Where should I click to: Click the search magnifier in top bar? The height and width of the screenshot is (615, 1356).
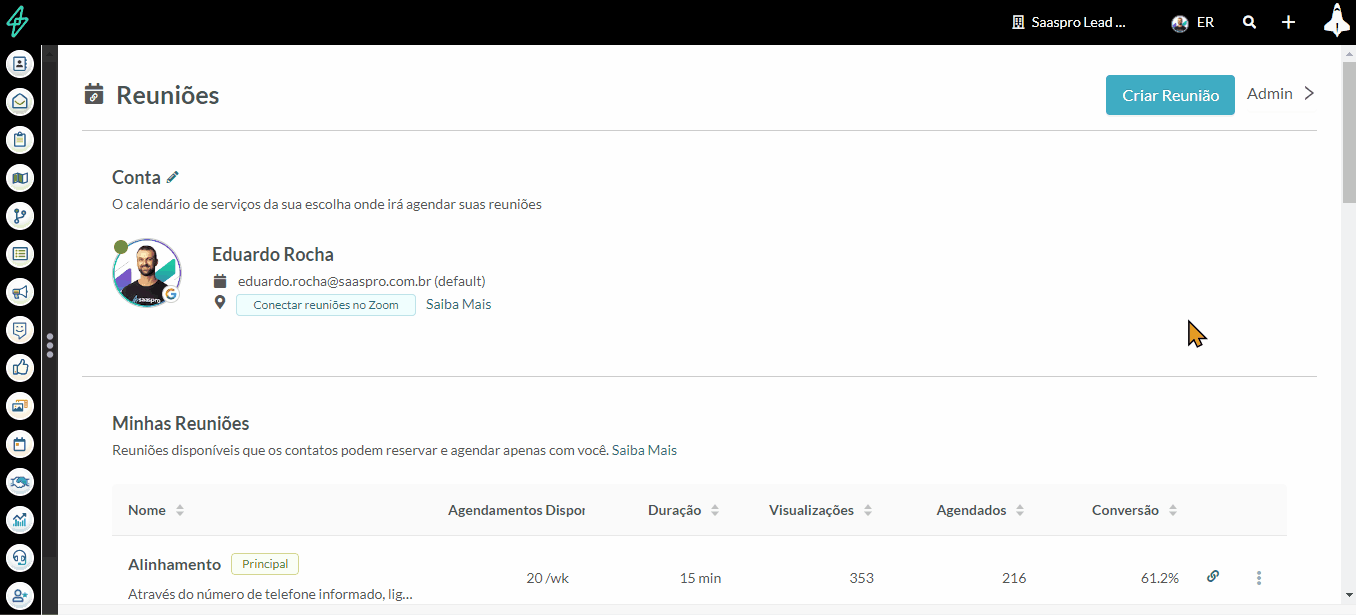click(x=1249, y=22)
